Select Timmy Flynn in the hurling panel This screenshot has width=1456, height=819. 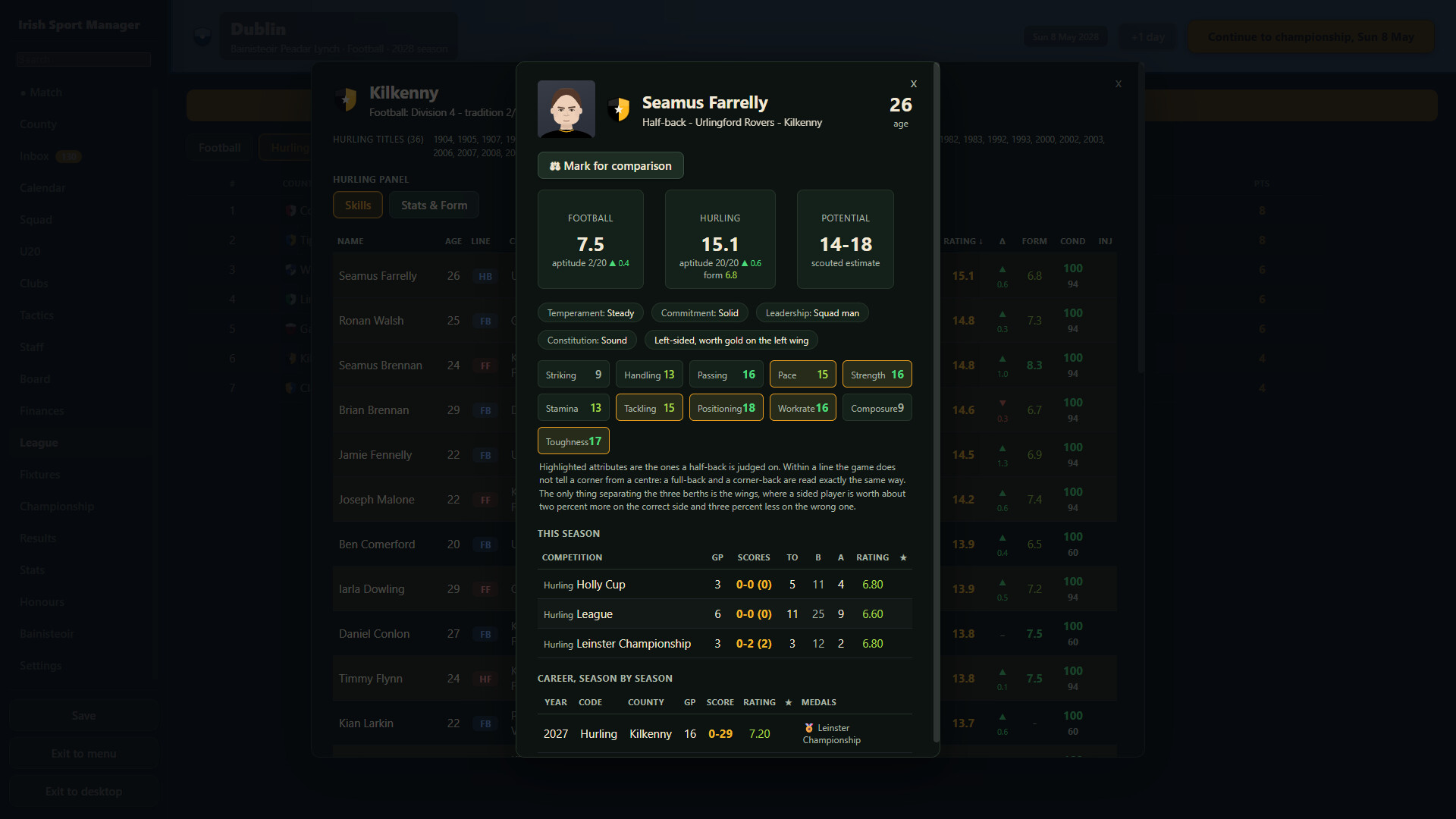click(370, 679)
